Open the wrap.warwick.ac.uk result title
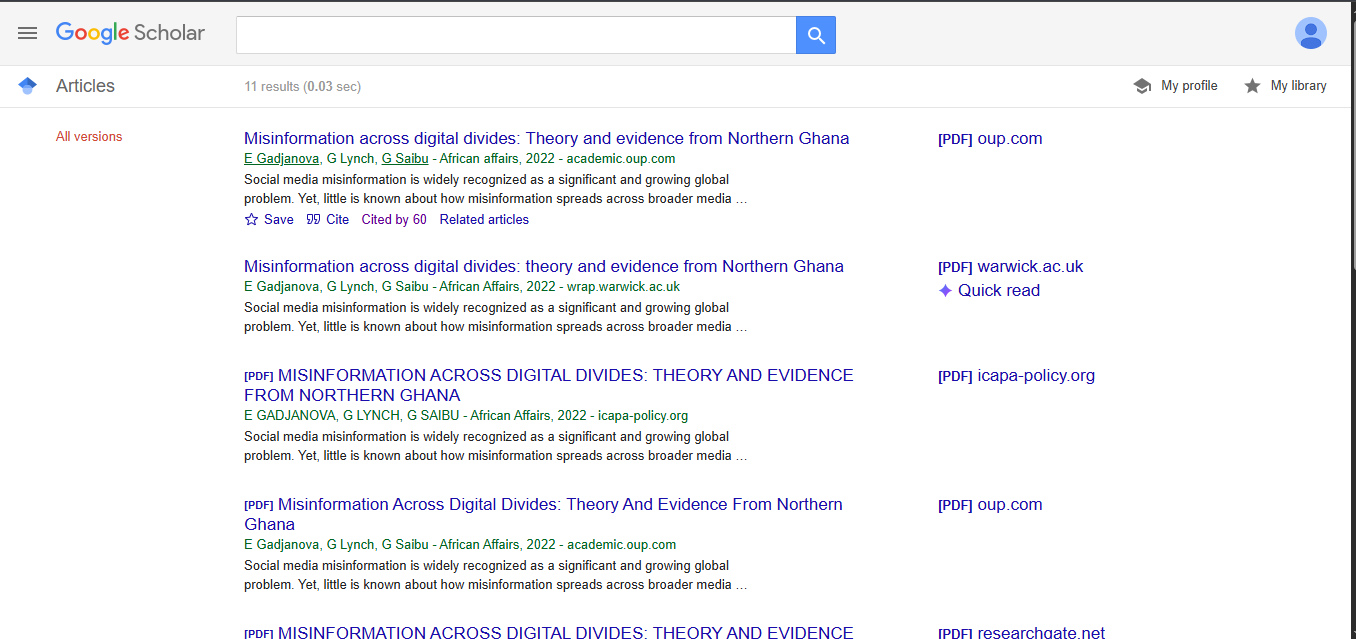 point(544,266)
